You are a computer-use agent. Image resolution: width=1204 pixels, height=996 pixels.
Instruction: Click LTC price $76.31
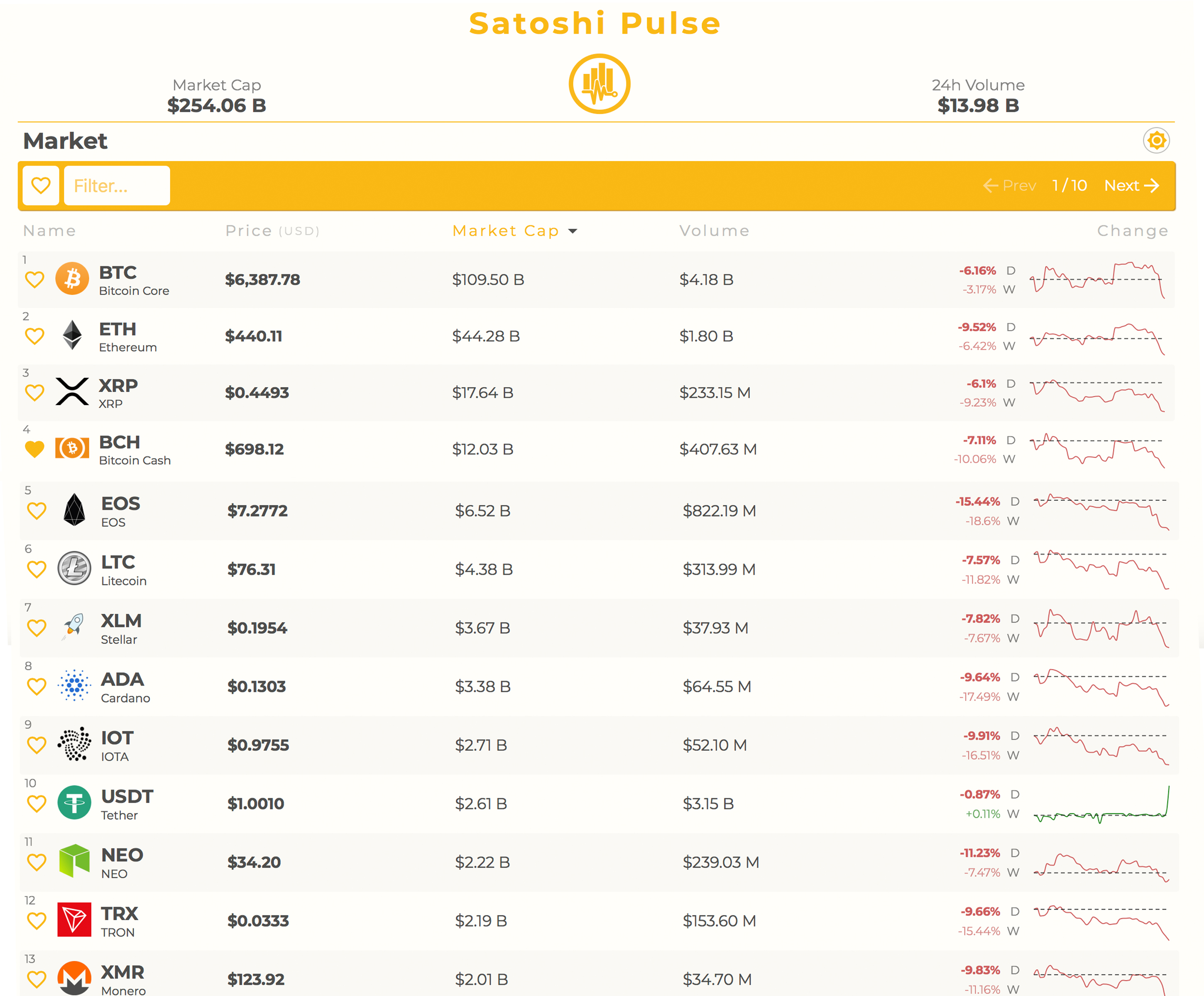point(251,569)
